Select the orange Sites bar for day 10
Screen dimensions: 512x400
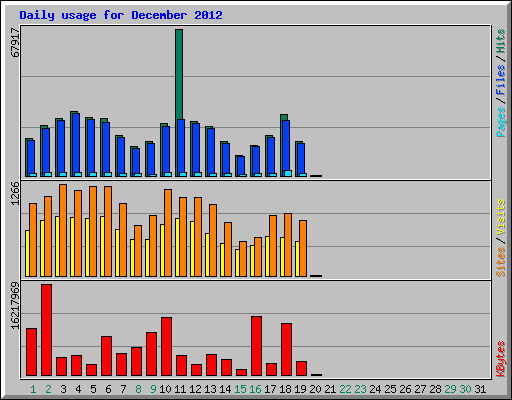[168, 233]
